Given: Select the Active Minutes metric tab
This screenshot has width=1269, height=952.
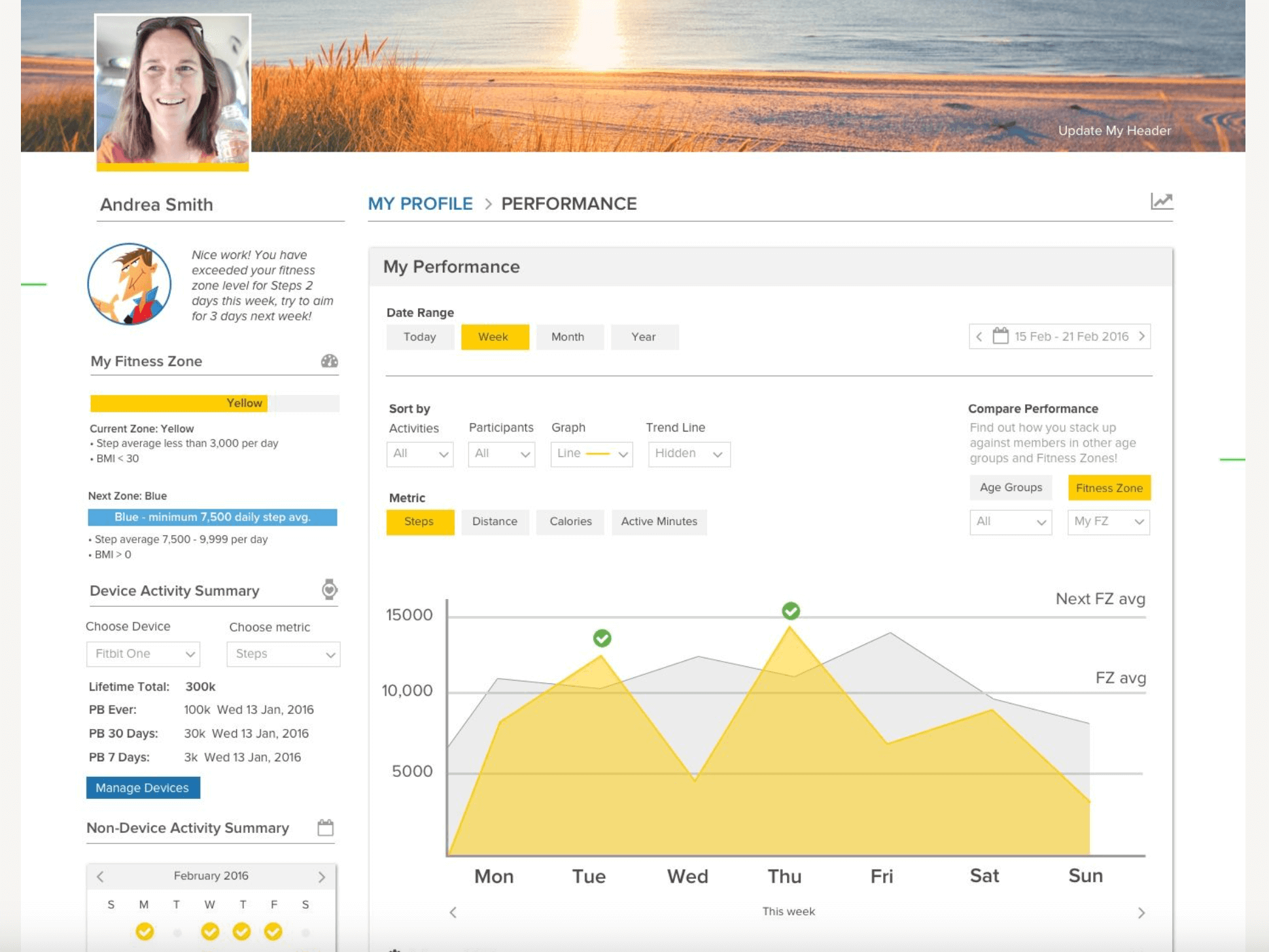Looking at the screenshot, I should pos(659,522).
